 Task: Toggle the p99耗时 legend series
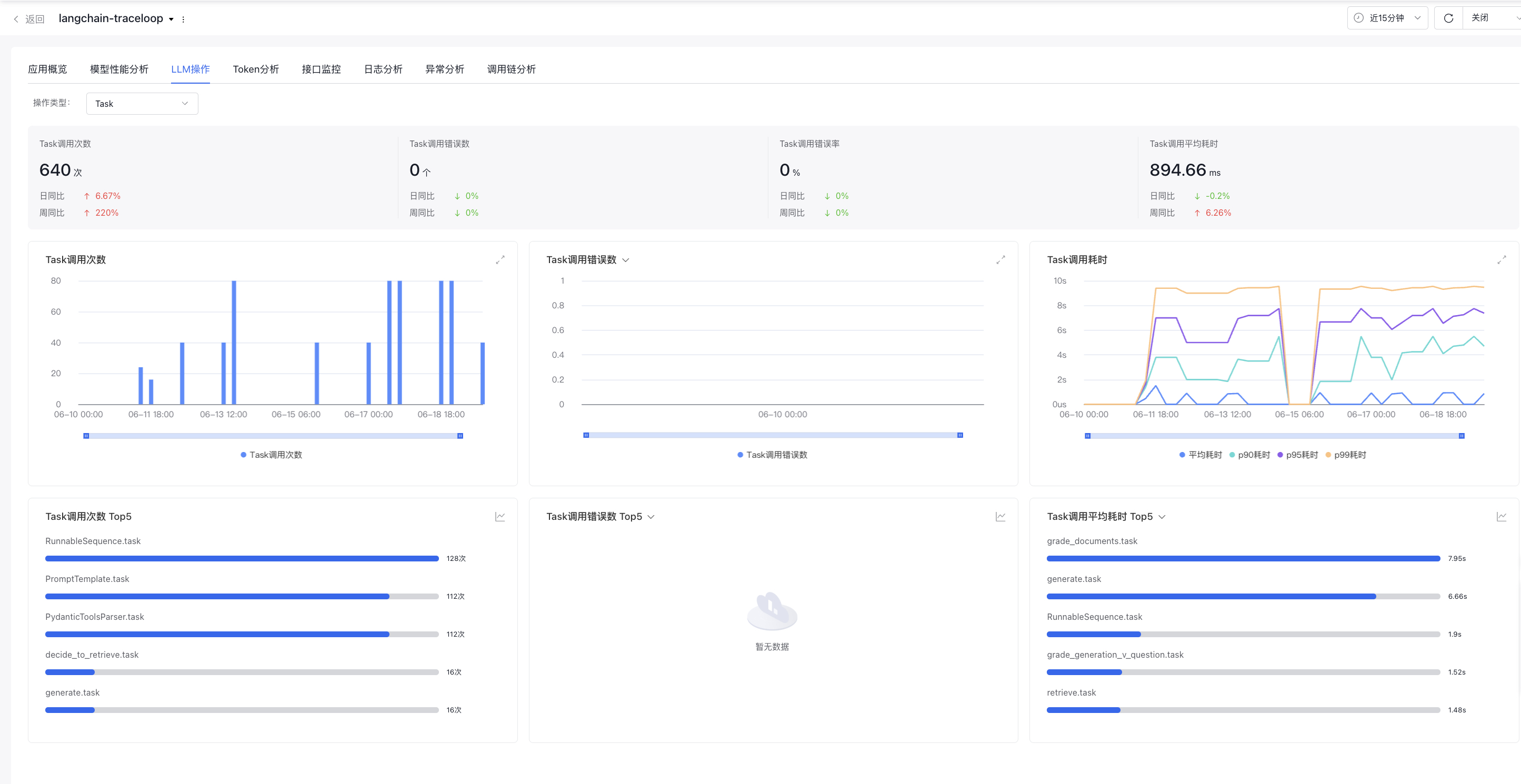1346,455
